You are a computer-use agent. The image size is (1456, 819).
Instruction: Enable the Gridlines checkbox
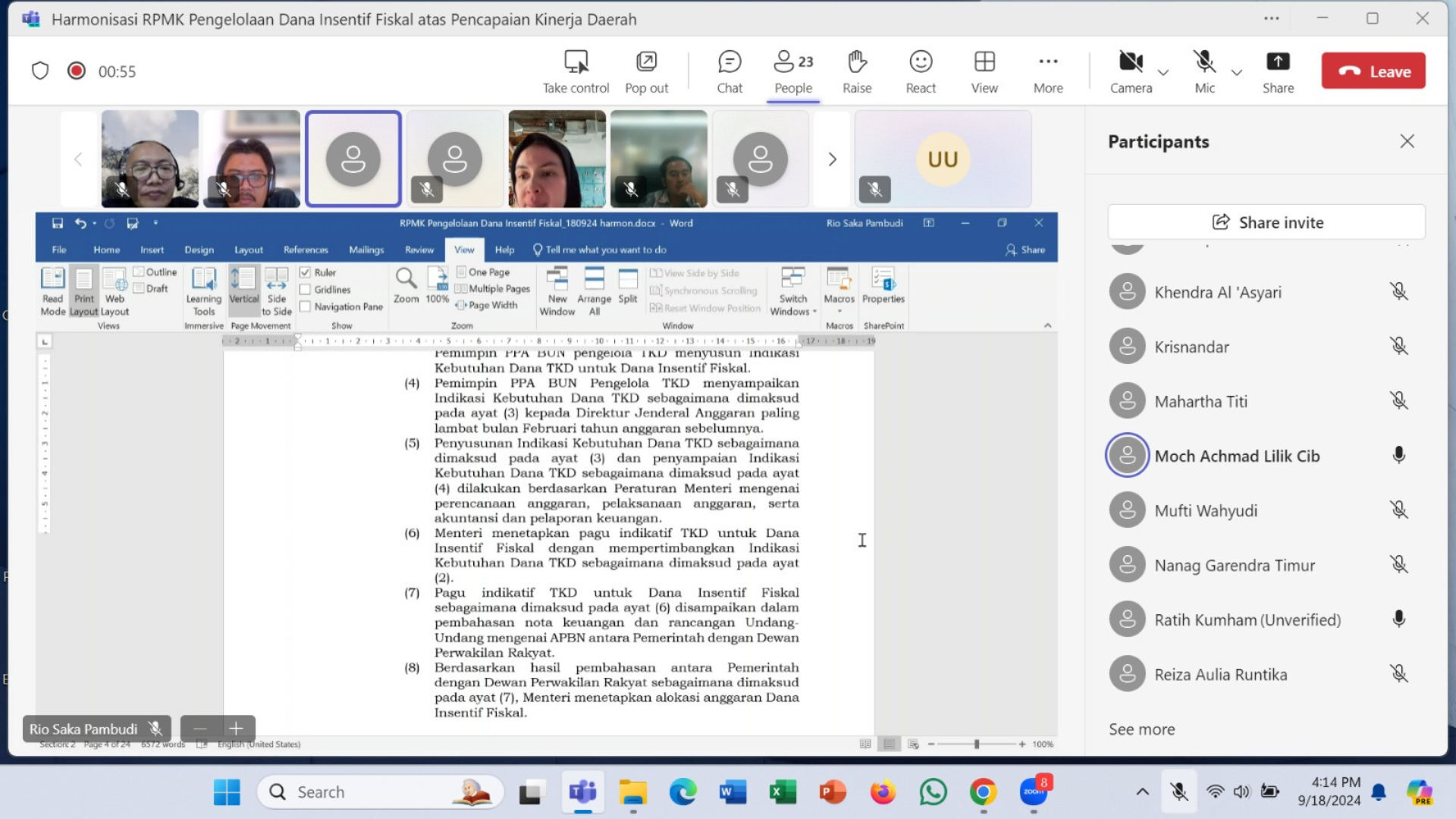click(305, 290)
